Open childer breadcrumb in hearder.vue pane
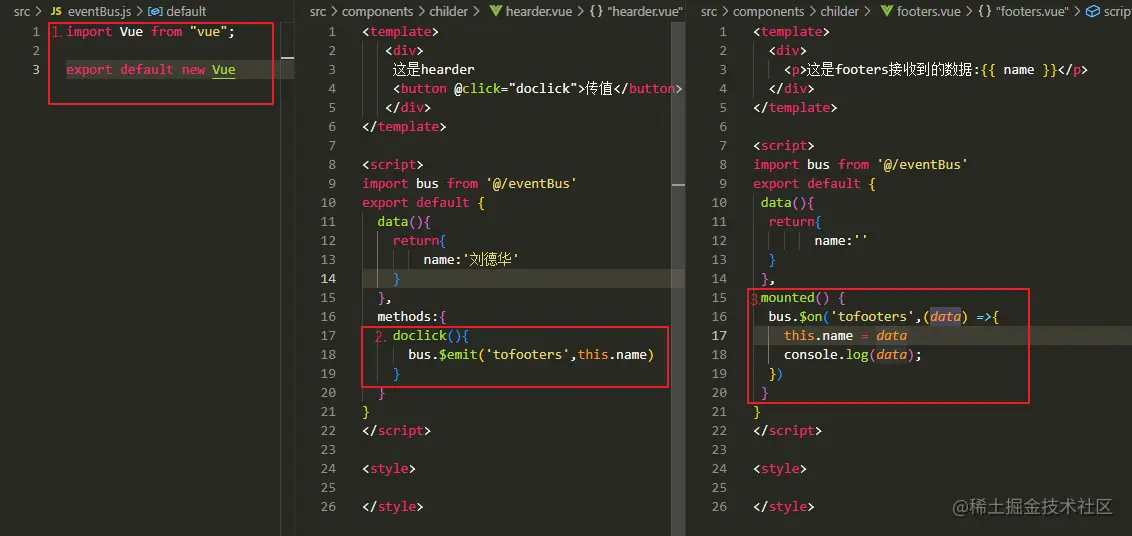Screen dimensions: 1132x536 [x=450, y=12]
